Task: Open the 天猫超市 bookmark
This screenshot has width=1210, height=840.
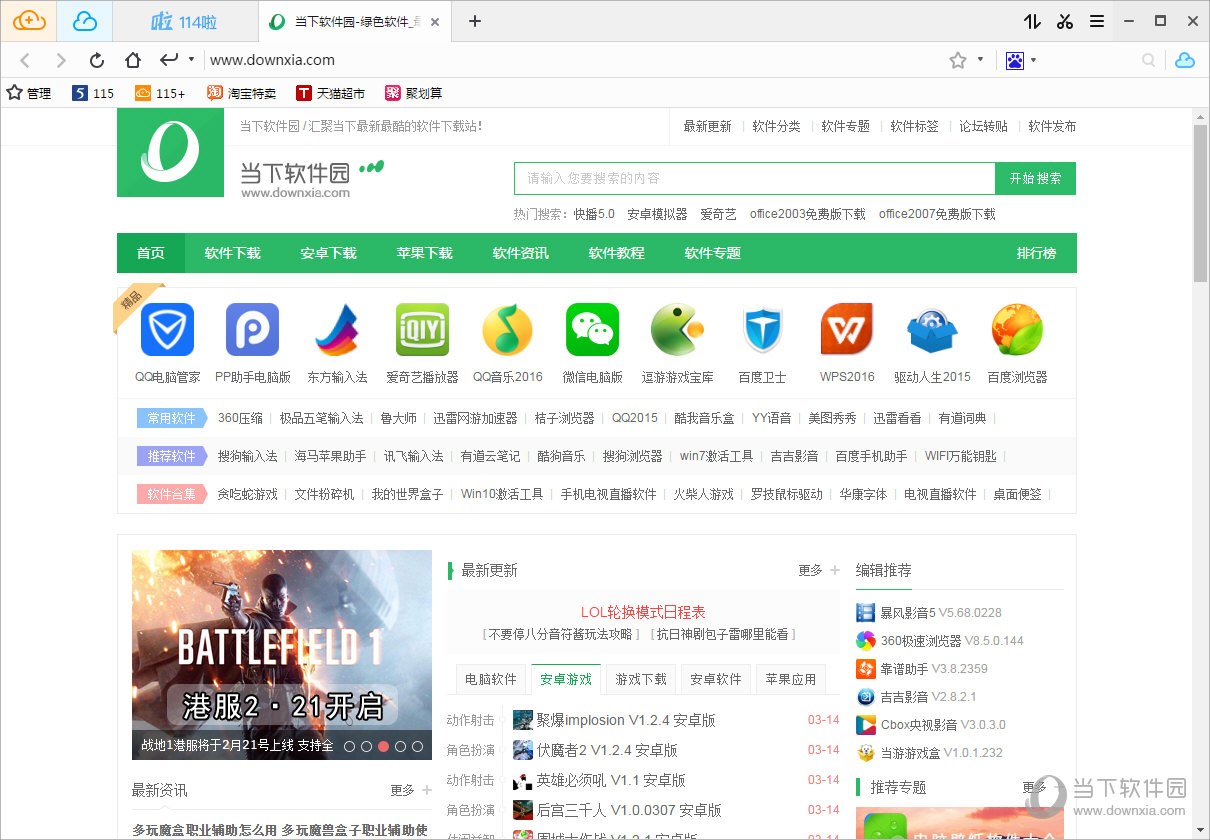Action: click(330, 93)
